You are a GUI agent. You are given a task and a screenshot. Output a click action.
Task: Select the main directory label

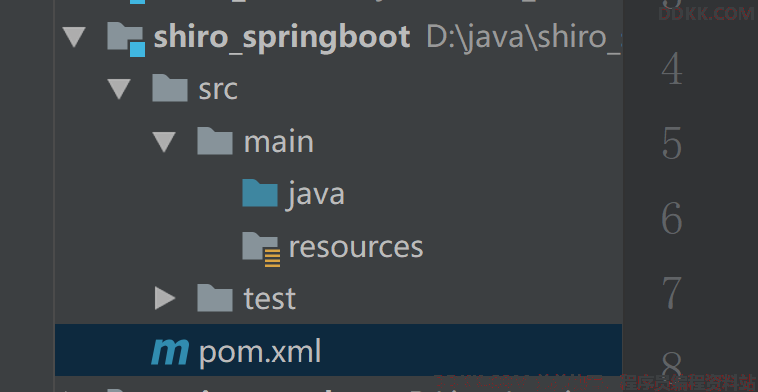(x=279, y=142)
